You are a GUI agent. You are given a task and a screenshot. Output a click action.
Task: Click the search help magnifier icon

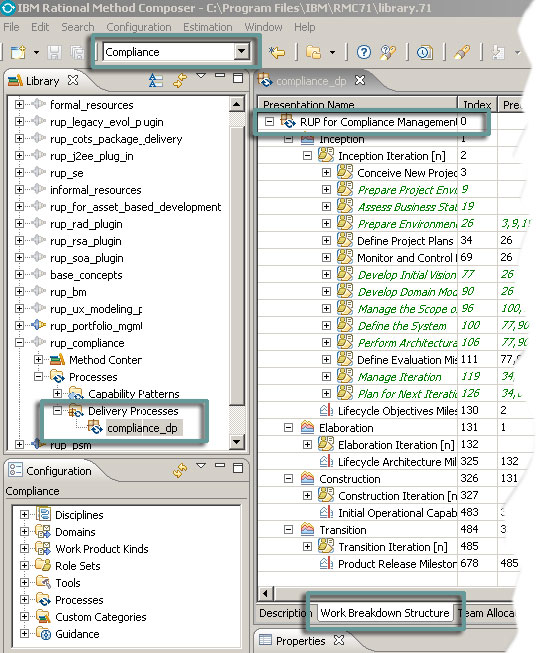pos(388,52)
